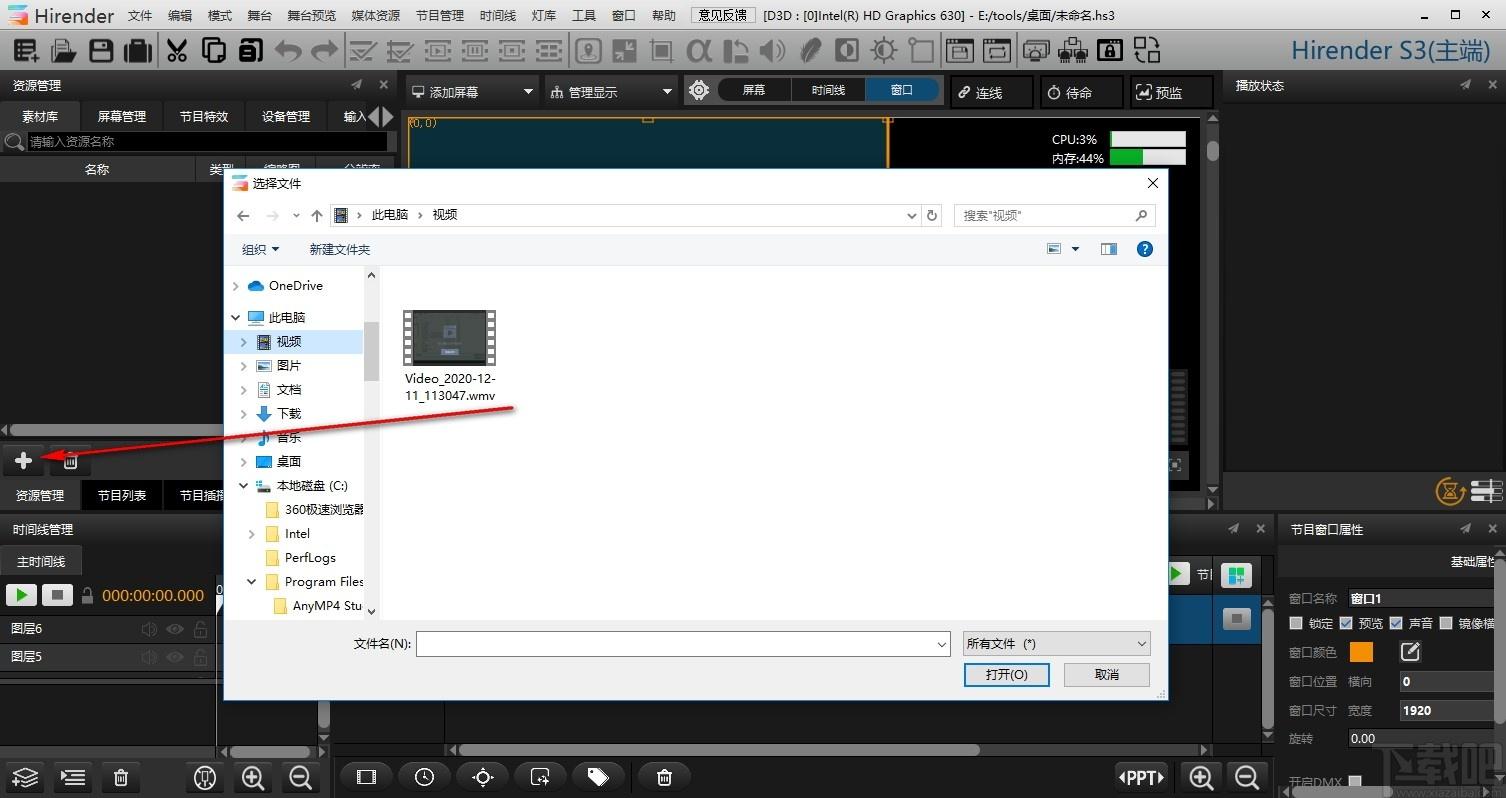This screenshot has height=798, width=1506.
Task: Click the clock icon in bottom toolbar
Action: 425,777
